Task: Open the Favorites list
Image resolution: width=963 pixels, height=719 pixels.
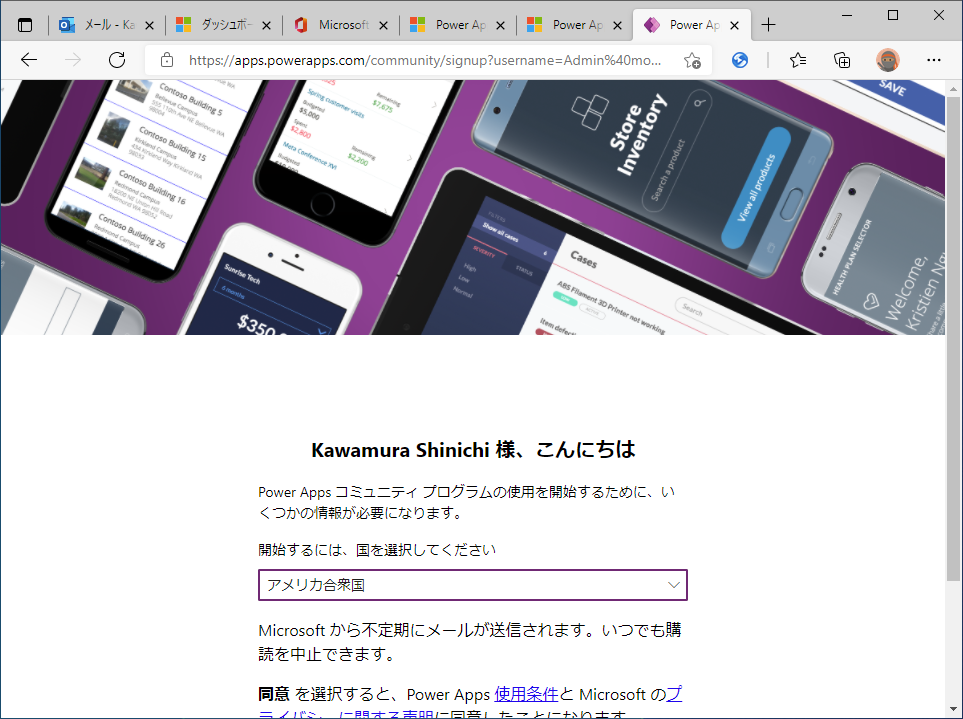Action: point(798,60)
